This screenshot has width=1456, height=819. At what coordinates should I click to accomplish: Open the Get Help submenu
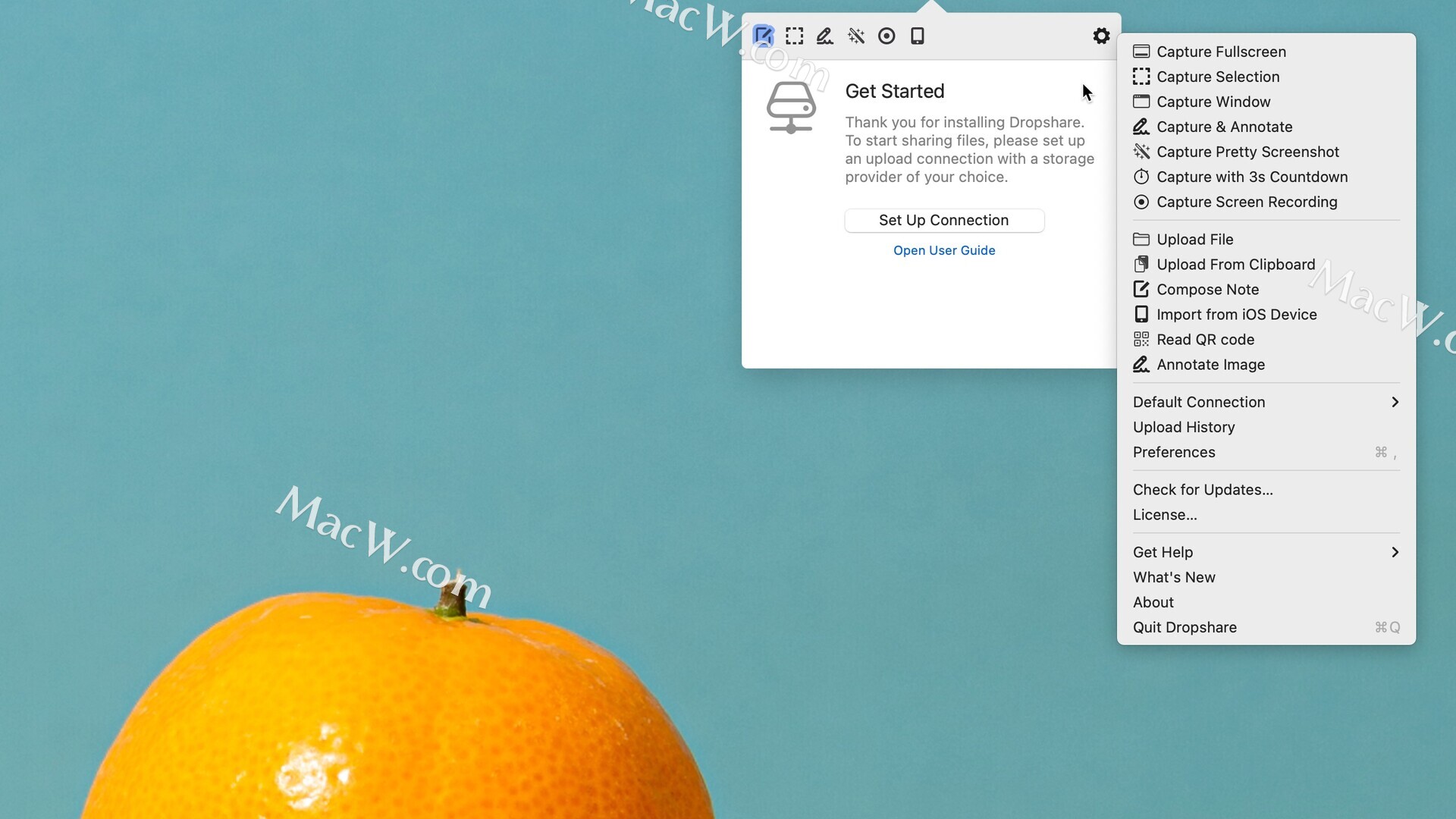1266,552
